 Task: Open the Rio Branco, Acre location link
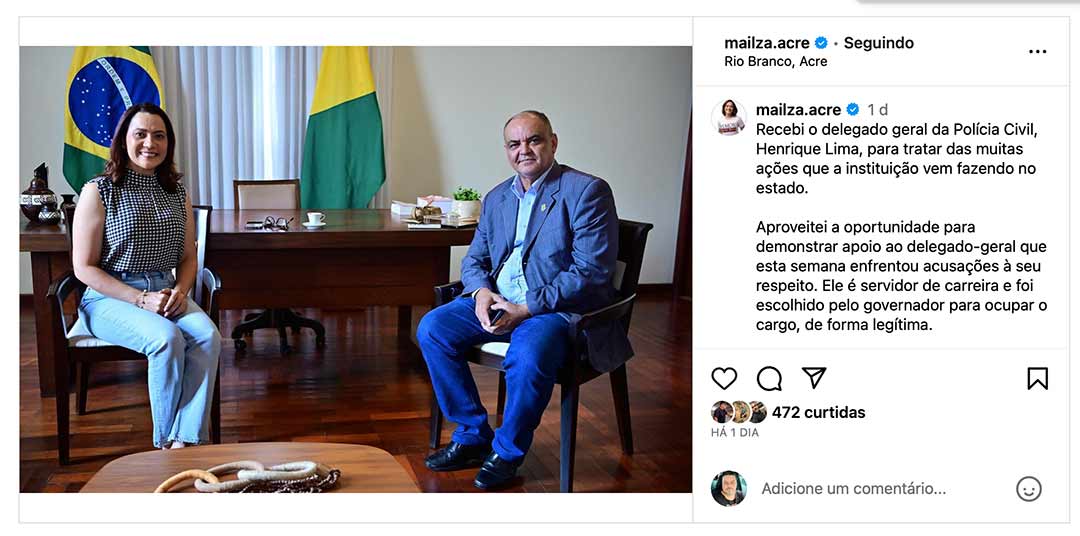[x=776, y=61]
